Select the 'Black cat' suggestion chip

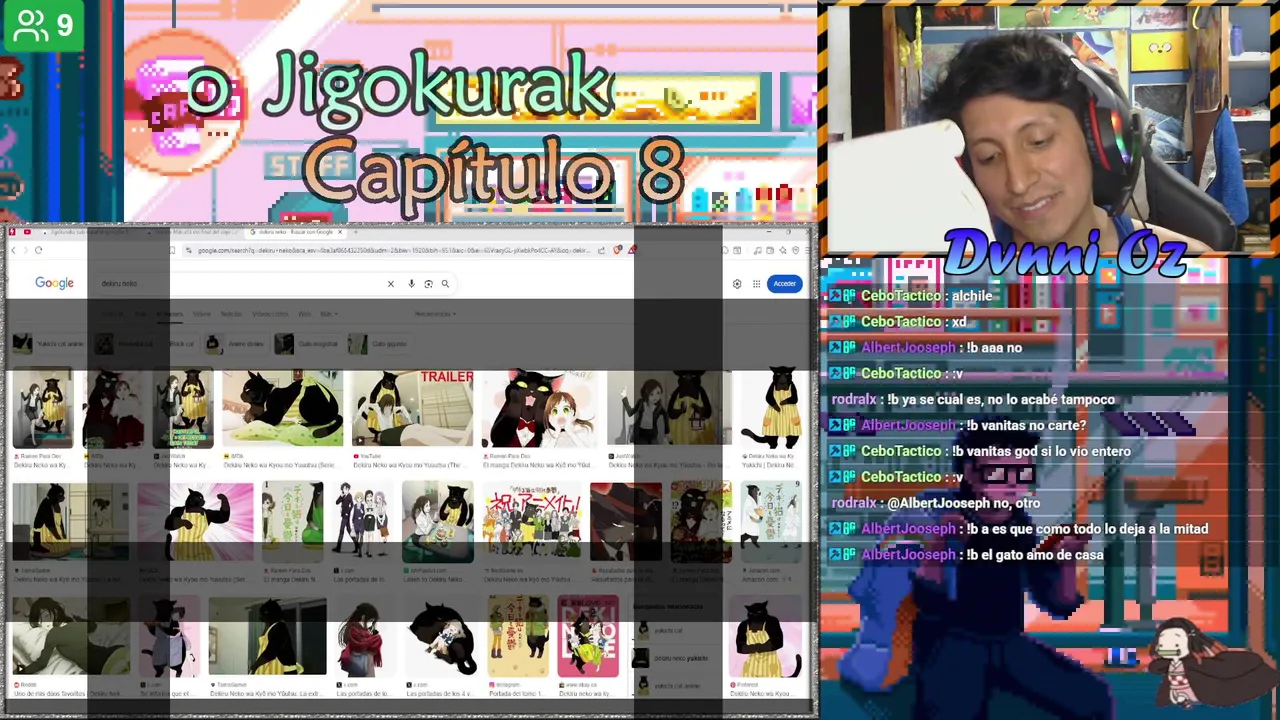pyautogui.click(x=180, y=344)
